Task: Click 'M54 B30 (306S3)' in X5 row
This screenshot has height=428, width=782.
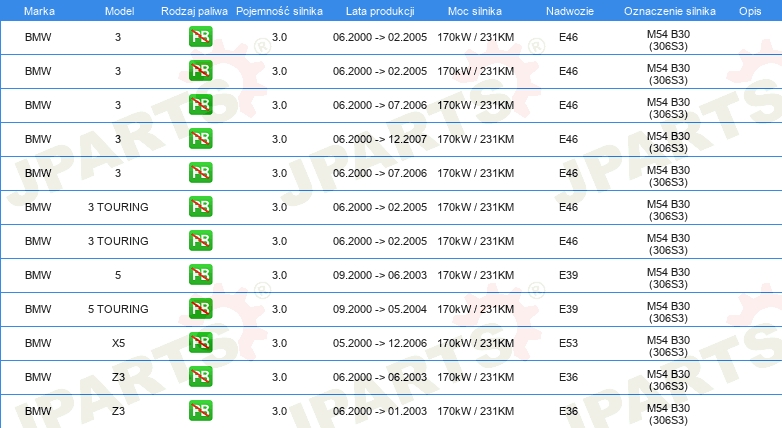Action: coord(668,346)
